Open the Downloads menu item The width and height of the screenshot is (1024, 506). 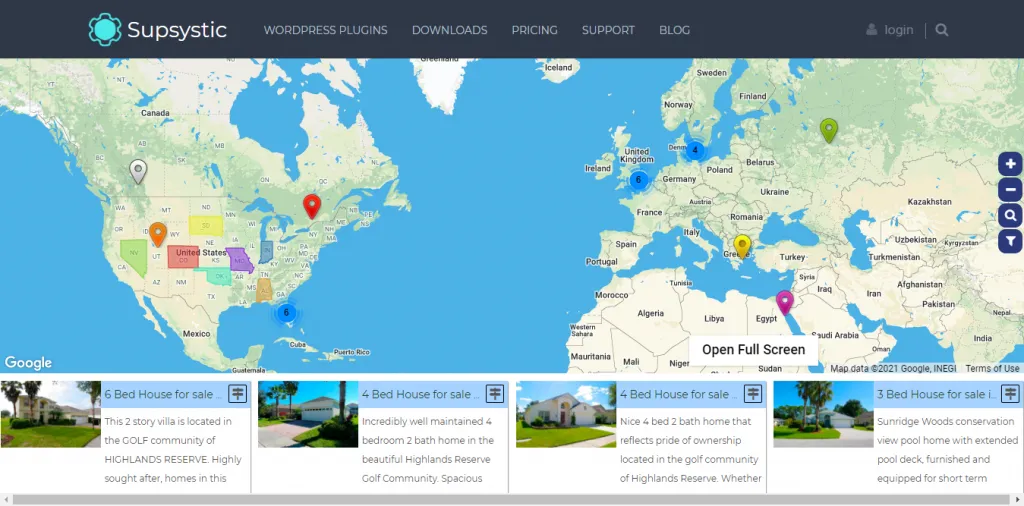pos(449,30)
